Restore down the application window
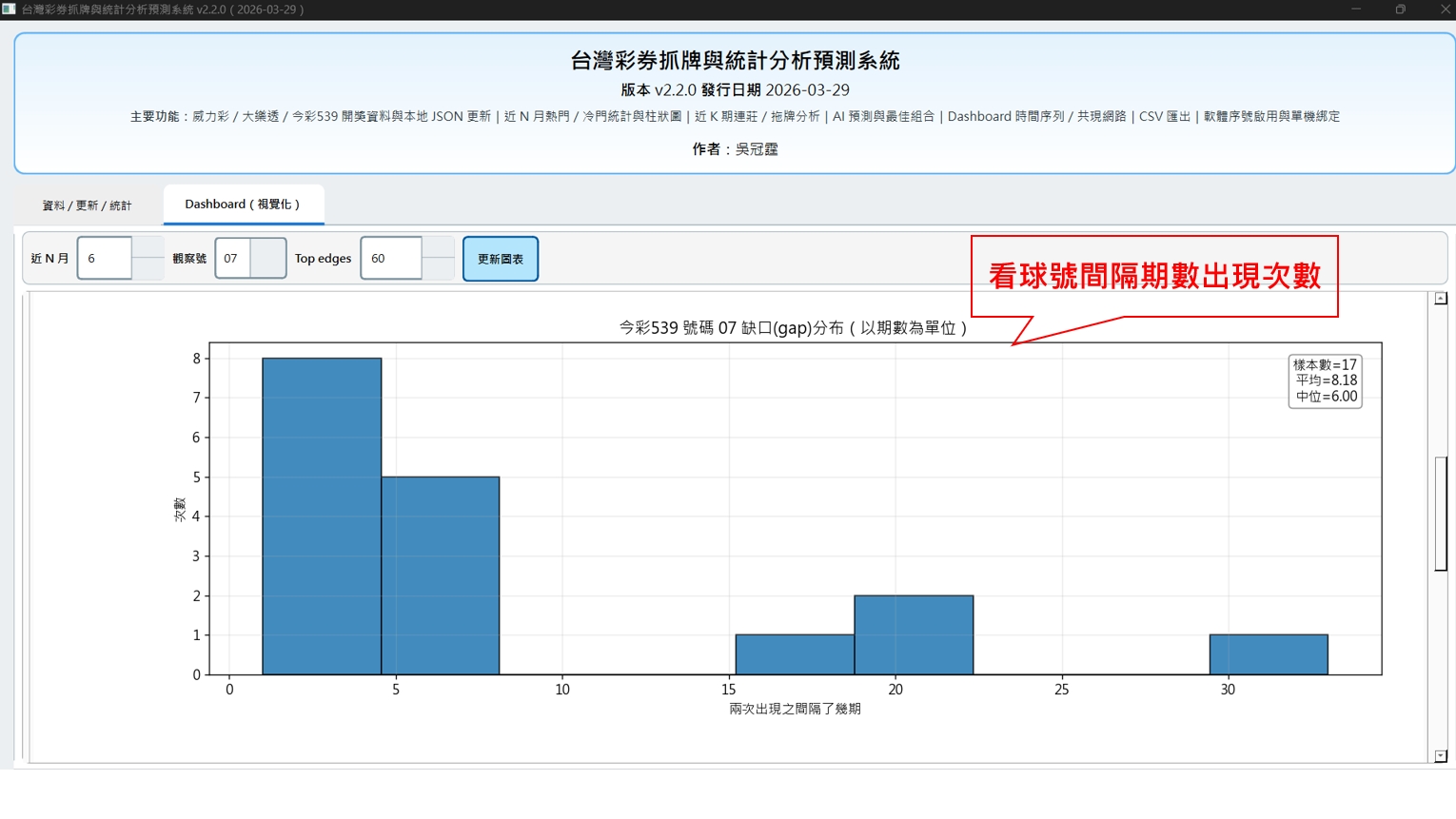Image resolution: width=1456 pixels, height=819 pixels. pos(1400,9)
